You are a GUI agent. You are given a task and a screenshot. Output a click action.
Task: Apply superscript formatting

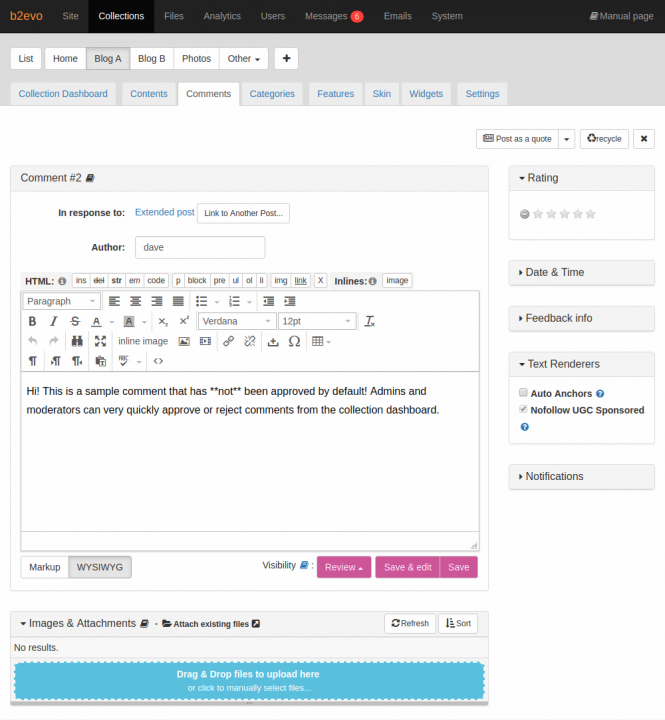pos(184,321)
